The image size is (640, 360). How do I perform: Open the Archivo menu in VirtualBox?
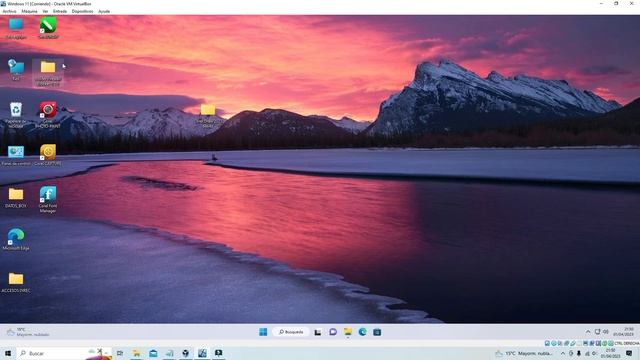pyautogui.click(x=9, y=11)
